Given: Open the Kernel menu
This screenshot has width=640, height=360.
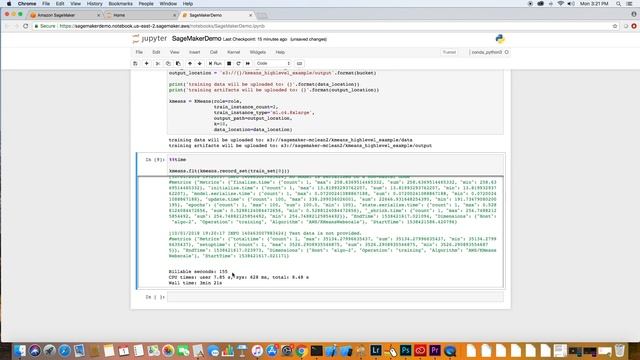Looking at the screenshot, I should 233,52.
